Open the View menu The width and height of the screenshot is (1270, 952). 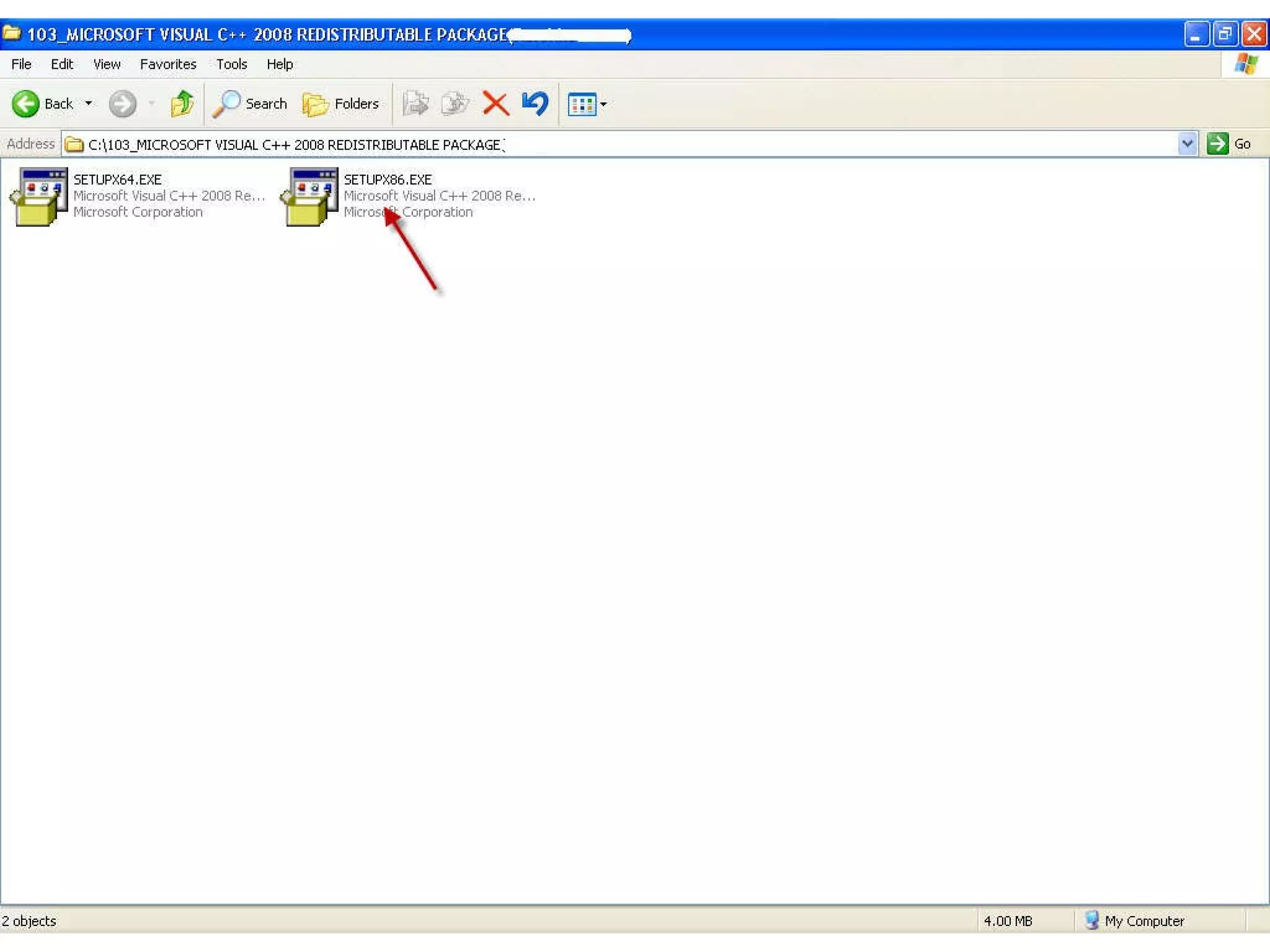point(107,64)
